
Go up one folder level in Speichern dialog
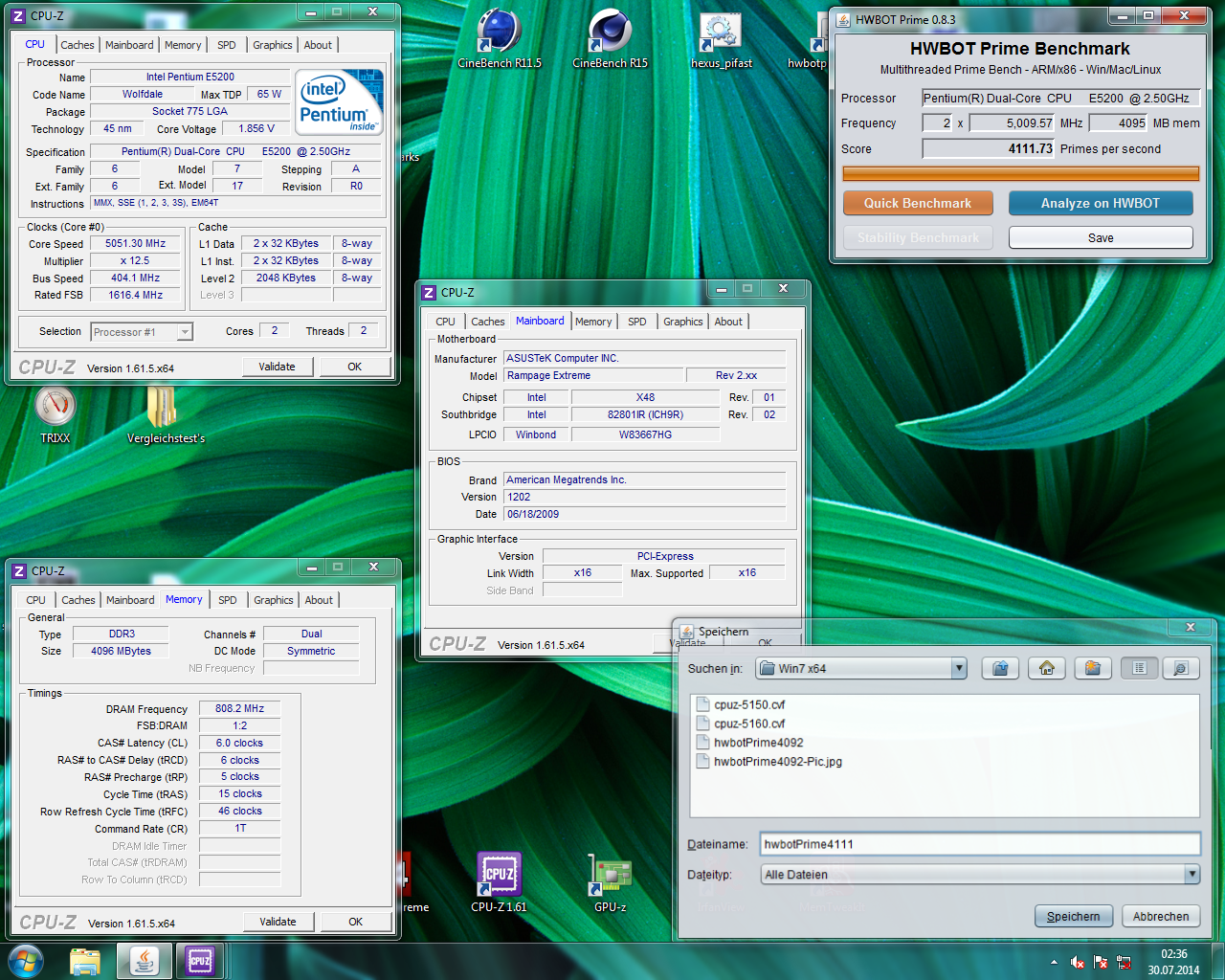(1000, 668)
